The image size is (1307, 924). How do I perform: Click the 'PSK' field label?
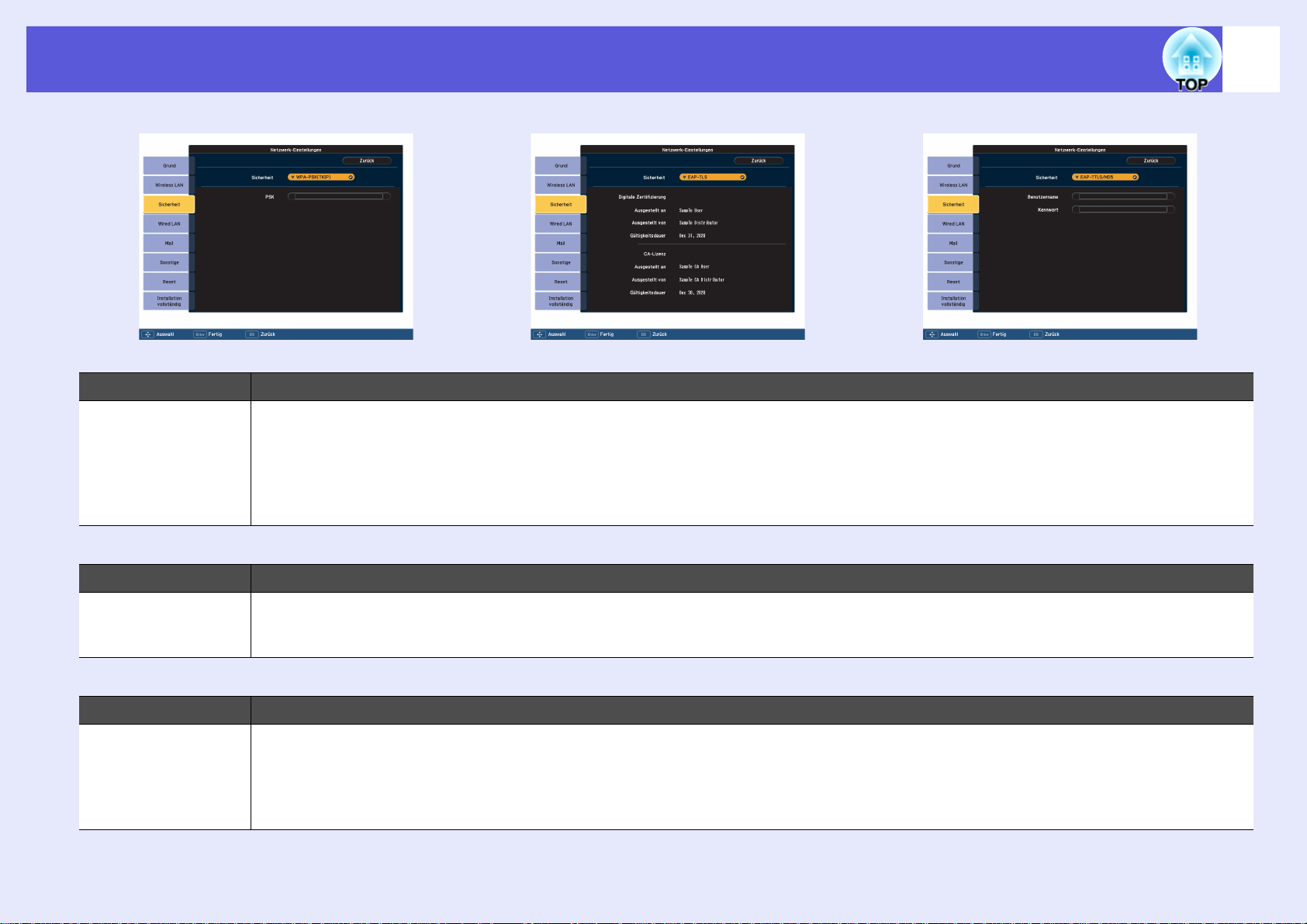[270, 197]
